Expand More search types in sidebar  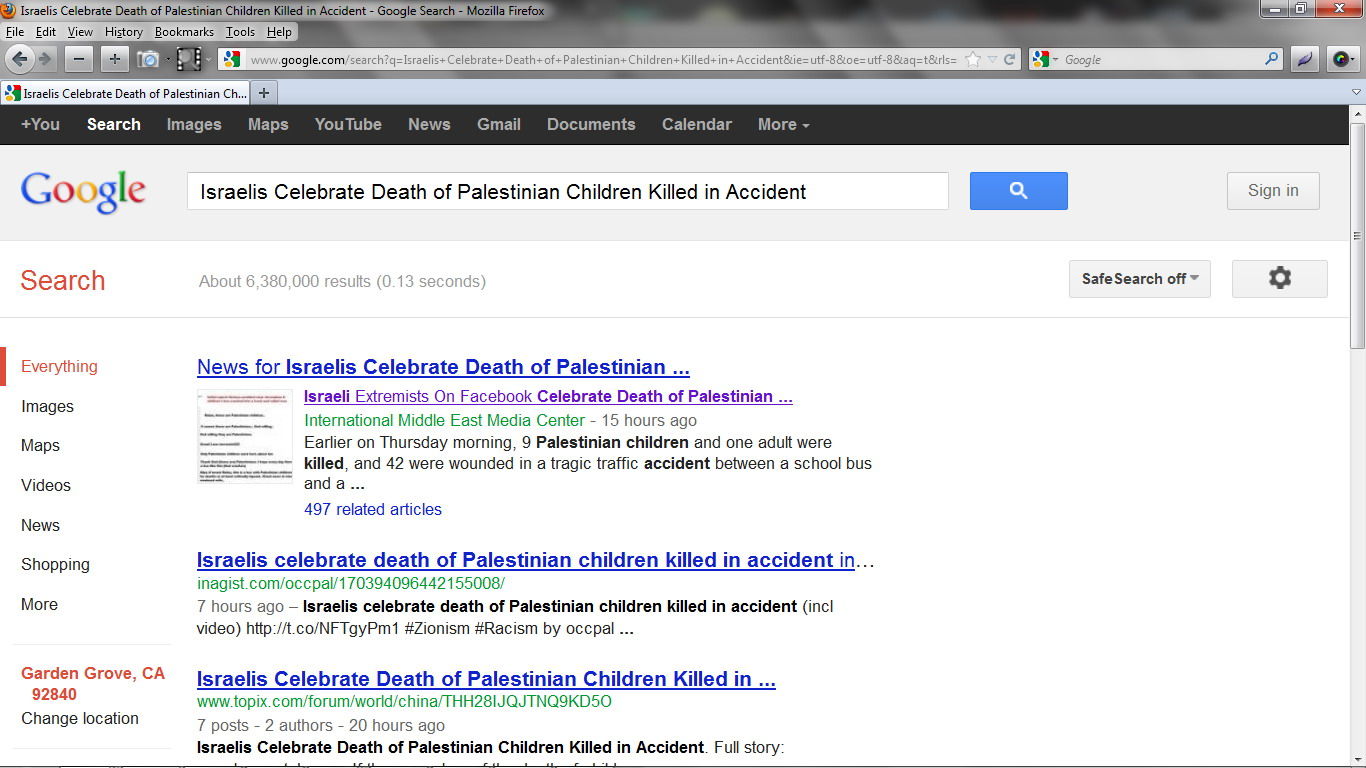click(x=39, y=604)
